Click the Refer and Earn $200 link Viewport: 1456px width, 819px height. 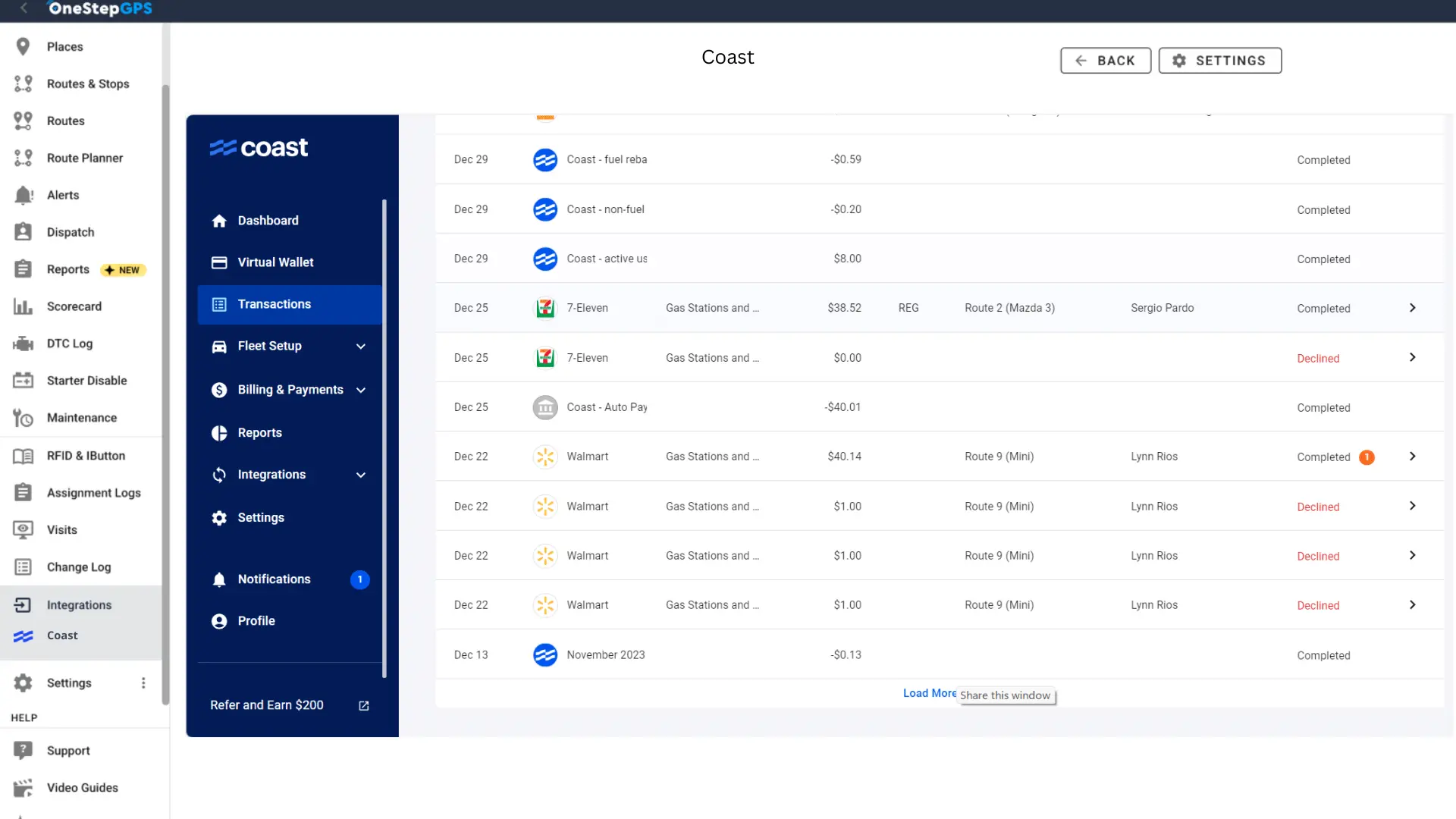click(x=267, y=705)
